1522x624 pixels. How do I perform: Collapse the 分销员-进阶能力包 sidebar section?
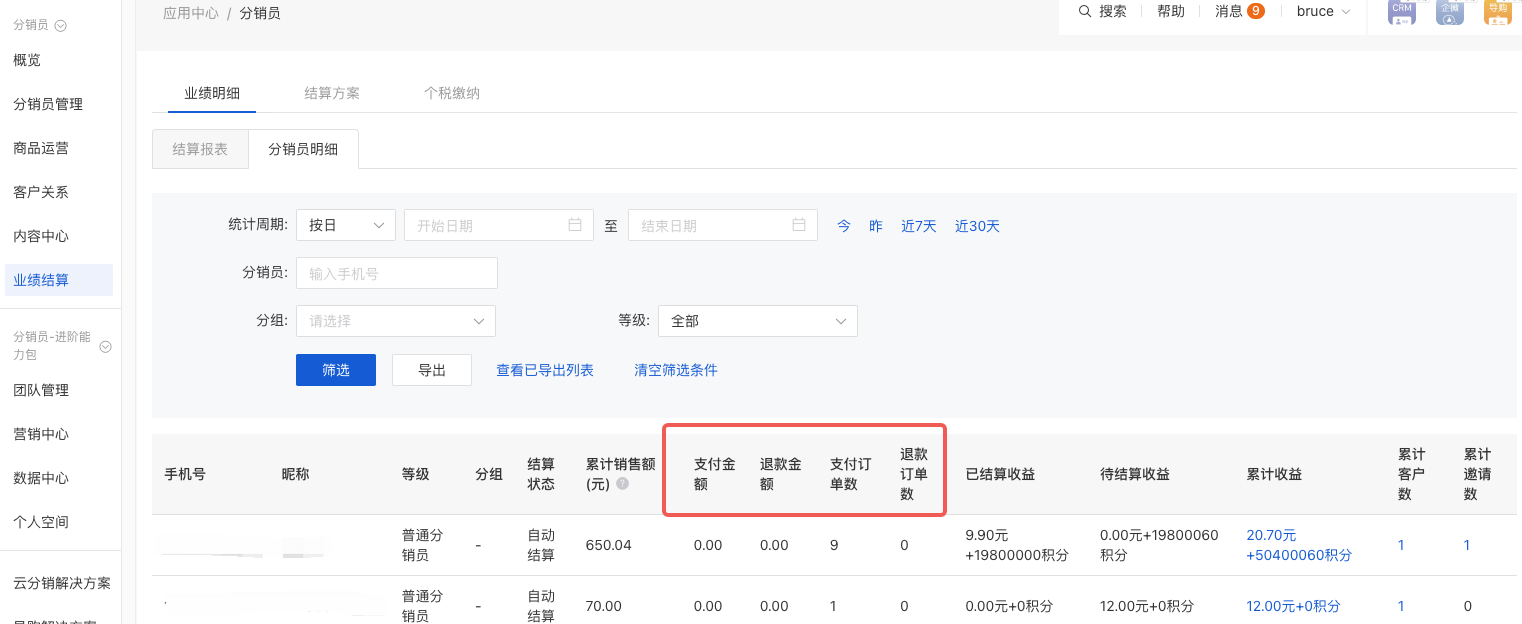coord(105,347)
